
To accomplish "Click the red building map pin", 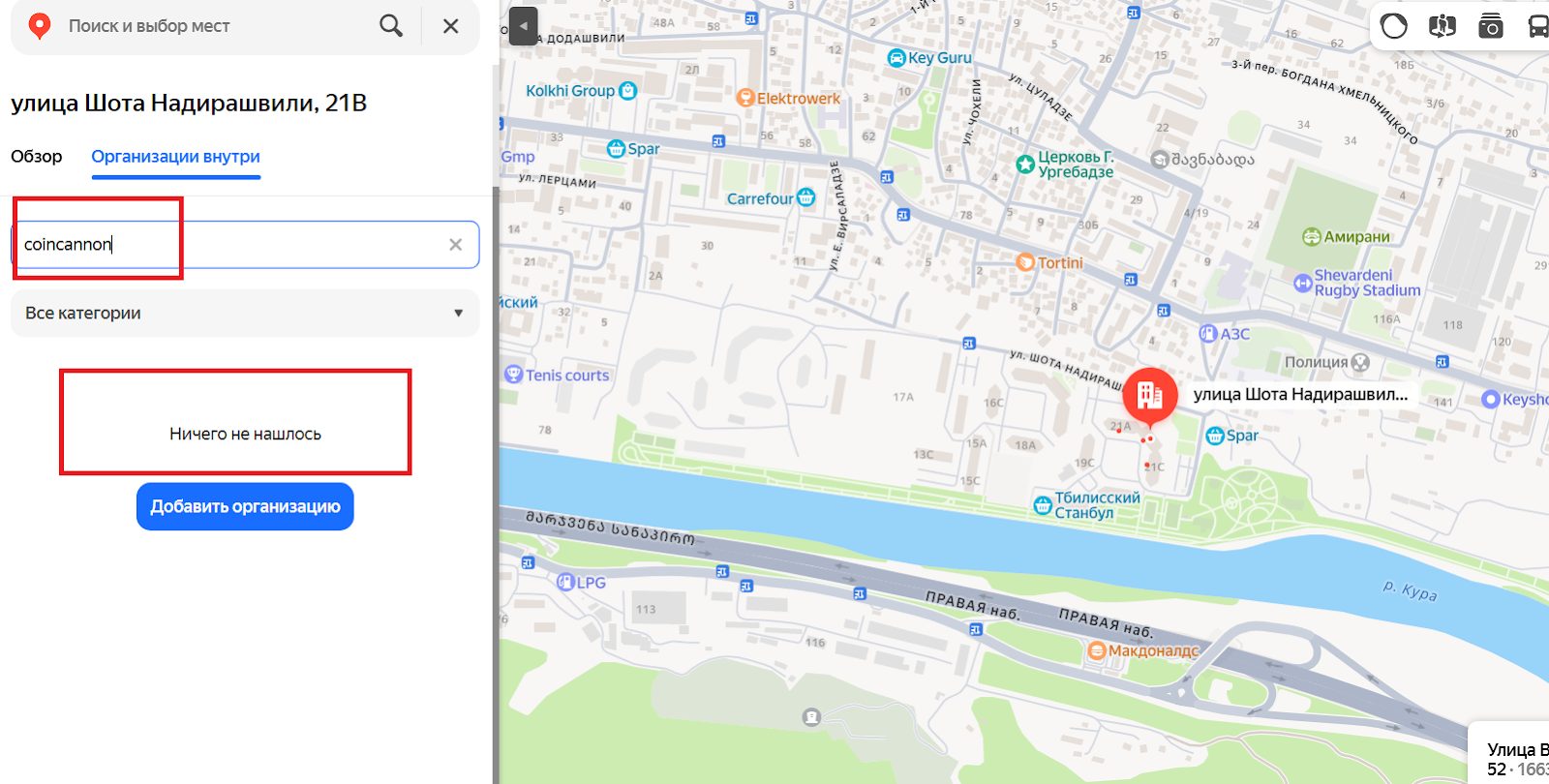I will 1150,396.
